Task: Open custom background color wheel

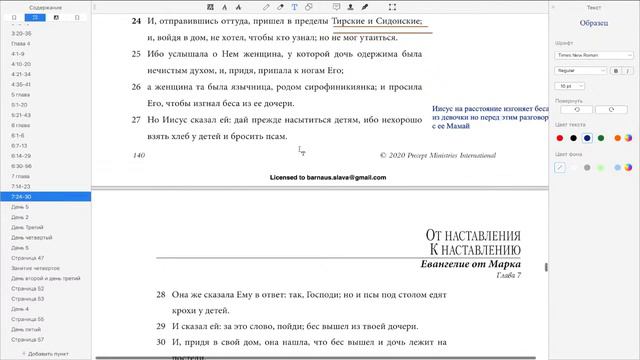Action: (629, 167)
